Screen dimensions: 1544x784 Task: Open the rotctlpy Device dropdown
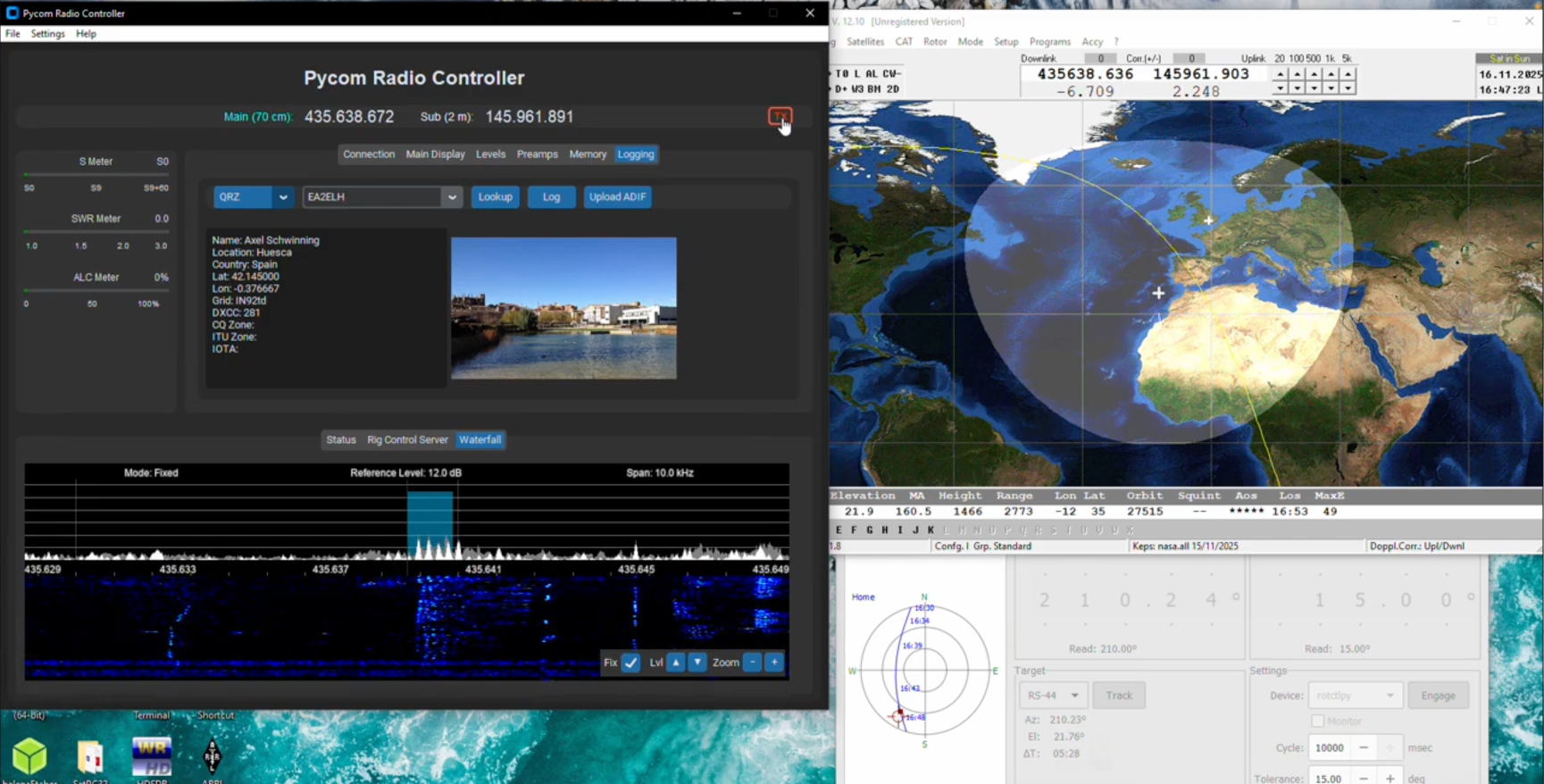point(1355,696)
